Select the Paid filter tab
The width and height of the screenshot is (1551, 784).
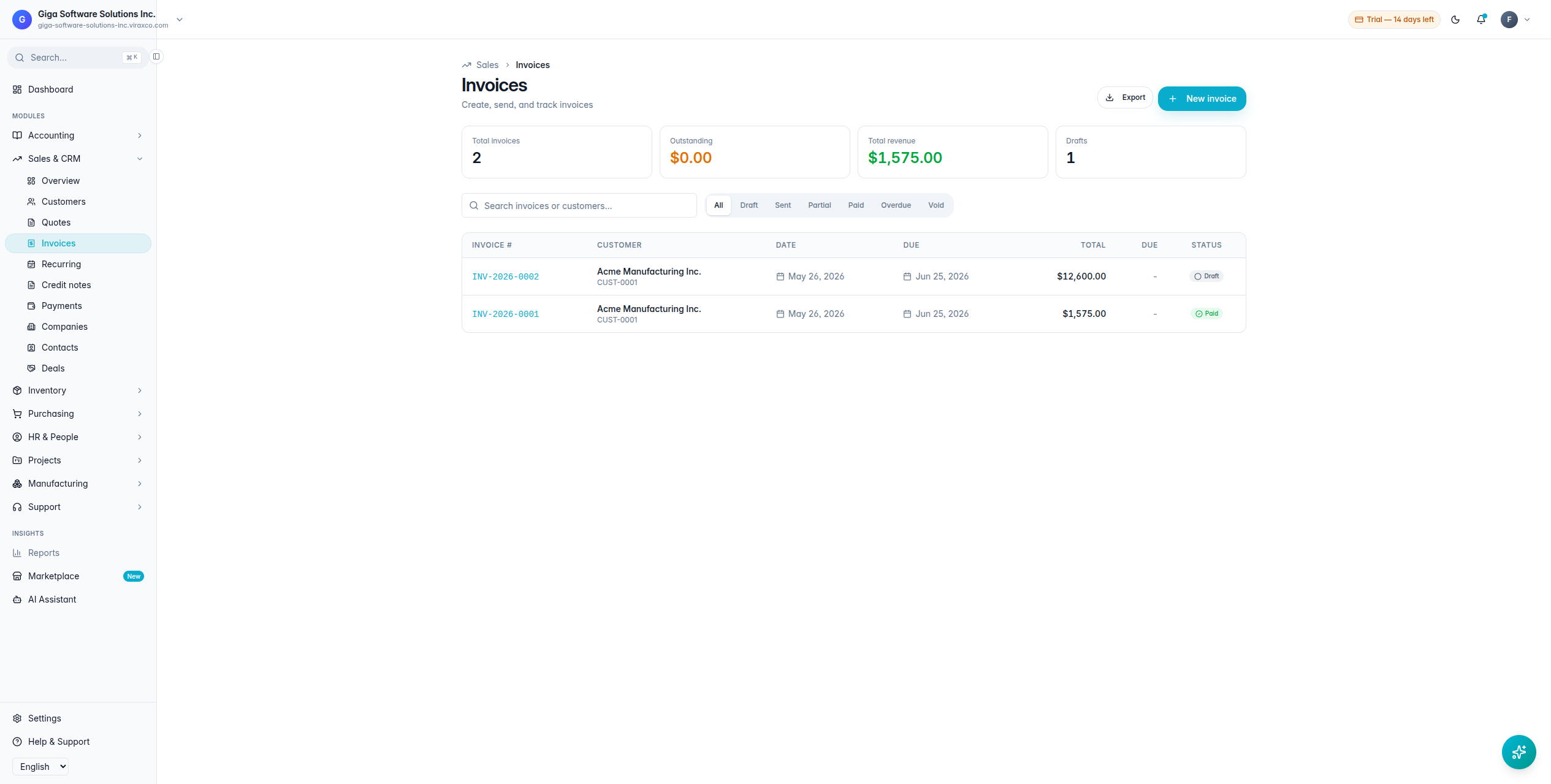(x=856, y=205)
